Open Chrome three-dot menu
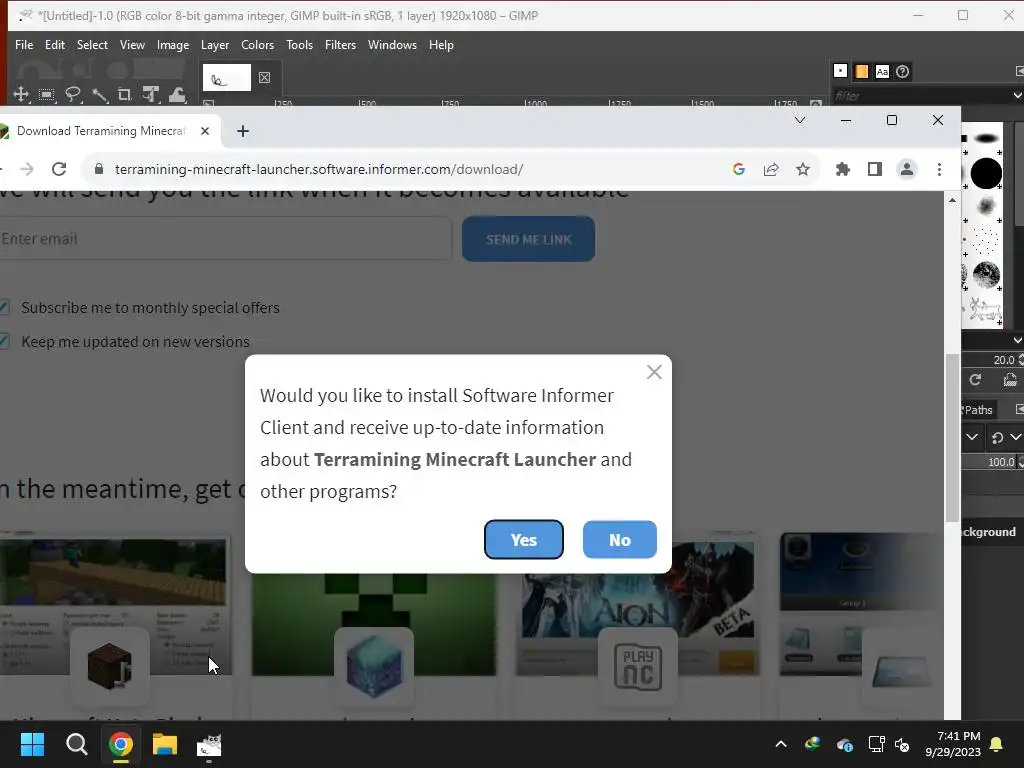The image size is (1024, 768). (939, 169)
